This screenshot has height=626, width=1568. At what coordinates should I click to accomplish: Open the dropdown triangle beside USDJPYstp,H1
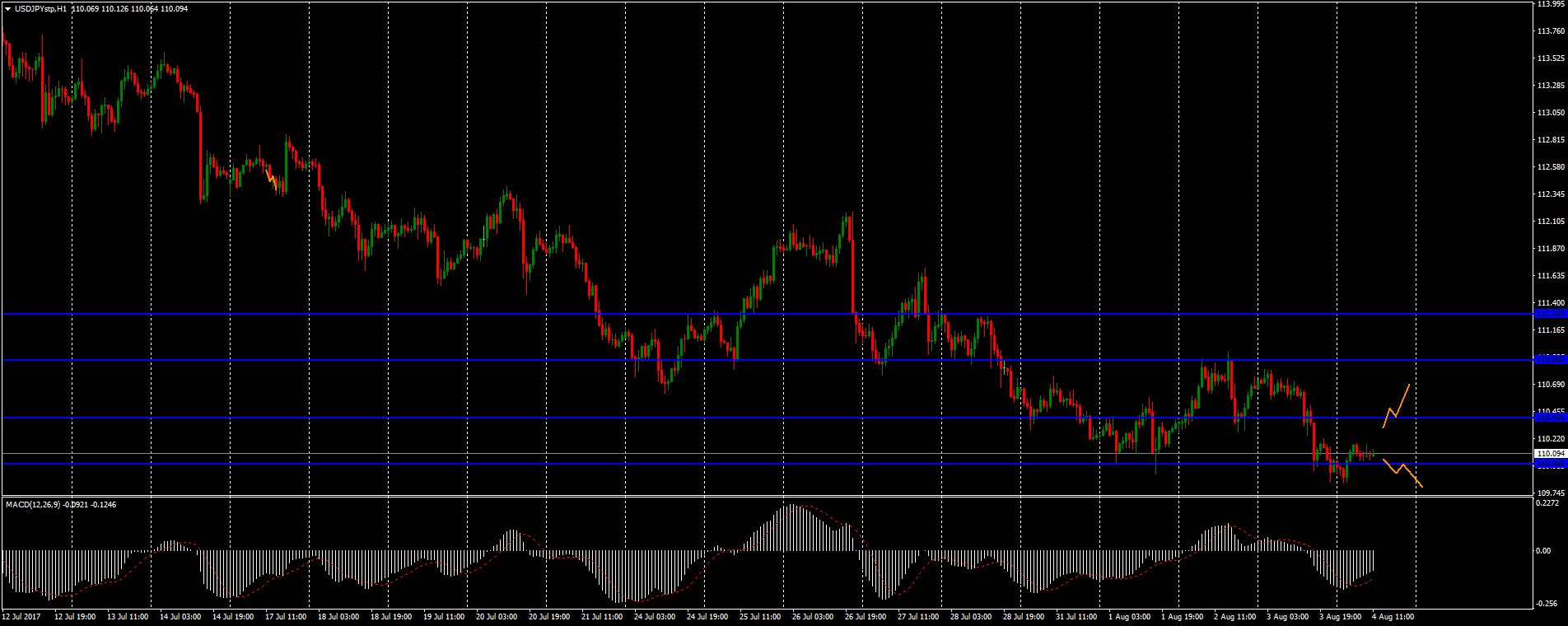pyautogui.click(x=8, y=8)
